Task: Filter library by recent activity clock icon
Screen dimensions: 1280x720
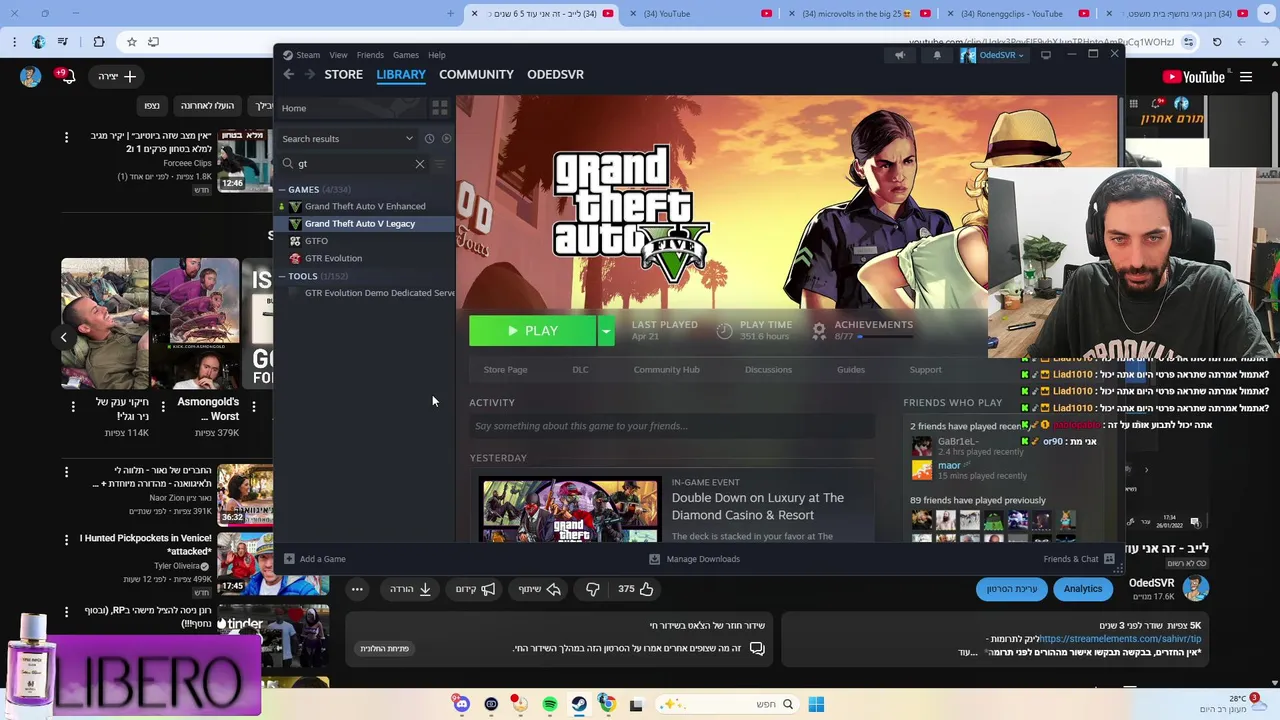Action: click(429, 139)
